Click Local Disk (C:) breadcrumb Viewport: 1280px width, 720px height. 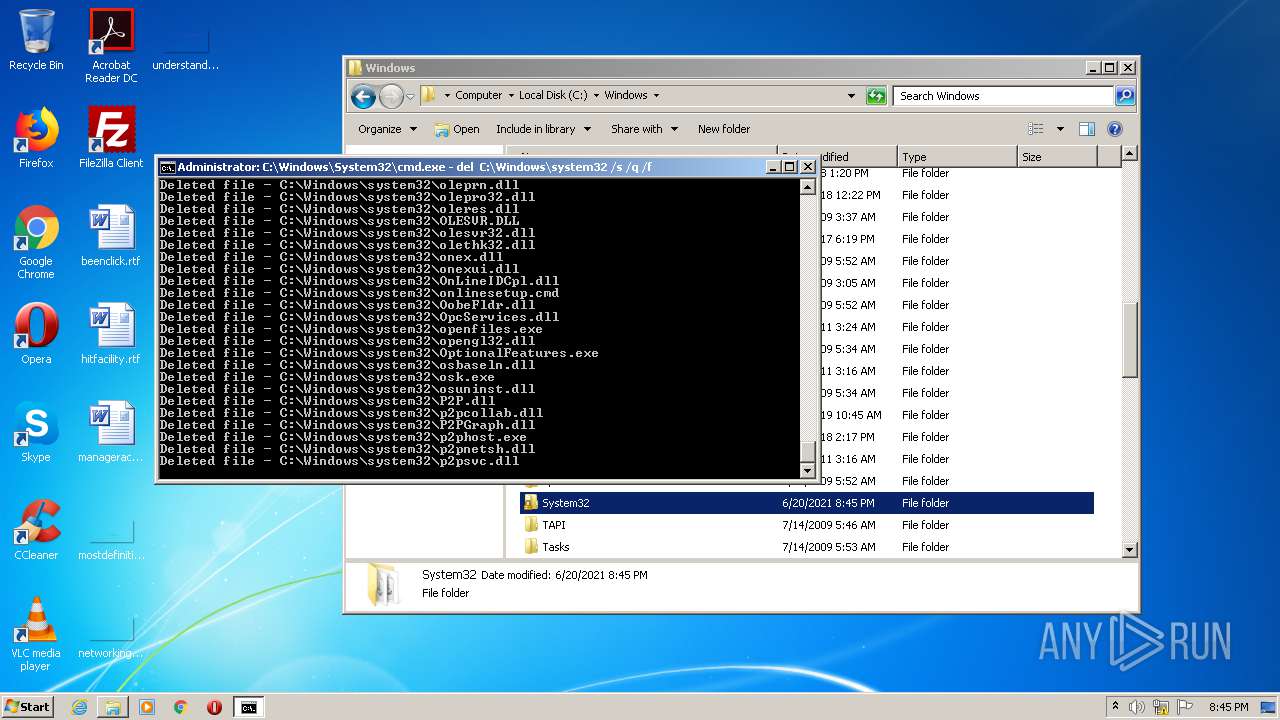[x=553, y=96]
